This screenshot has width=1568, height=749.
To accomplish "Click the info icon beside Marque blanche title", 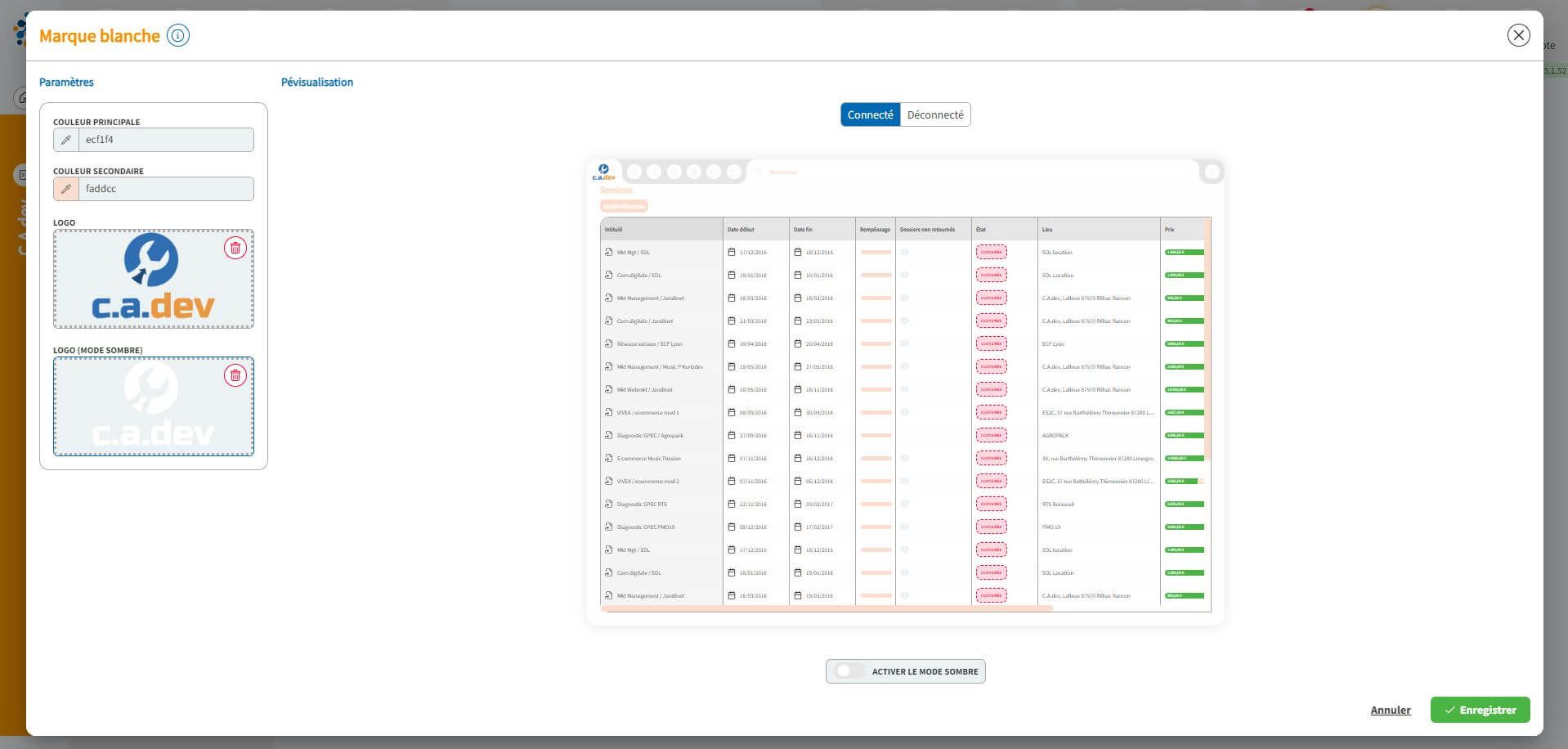I will [x=178, y=35].
